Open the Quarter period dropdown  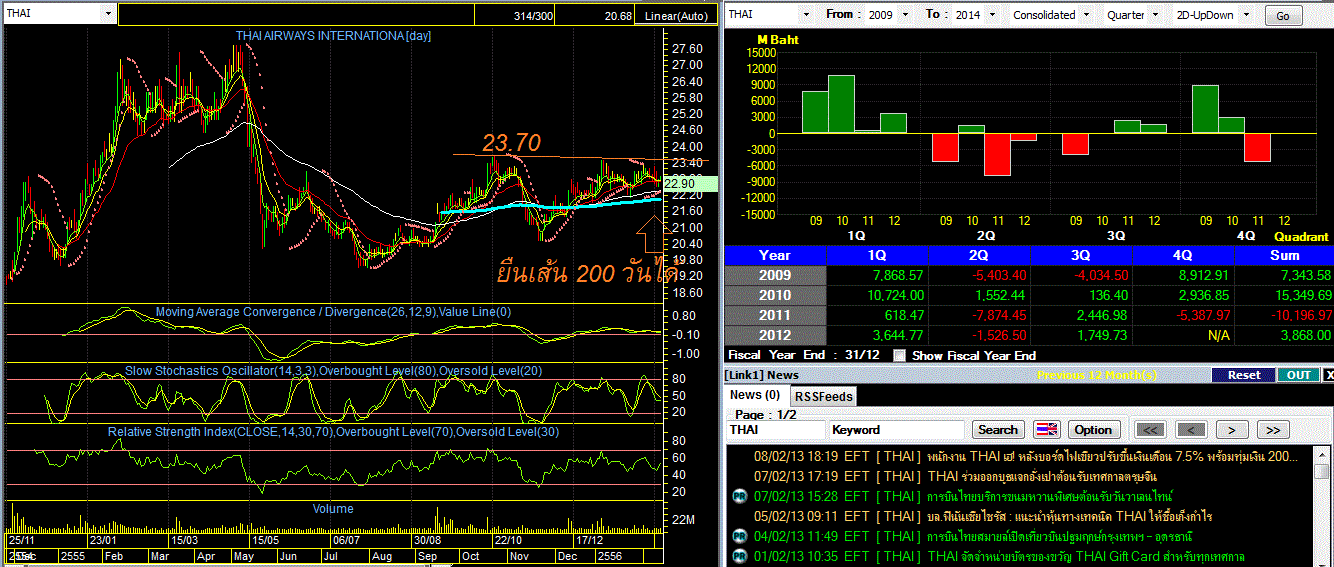(1155, 15)
